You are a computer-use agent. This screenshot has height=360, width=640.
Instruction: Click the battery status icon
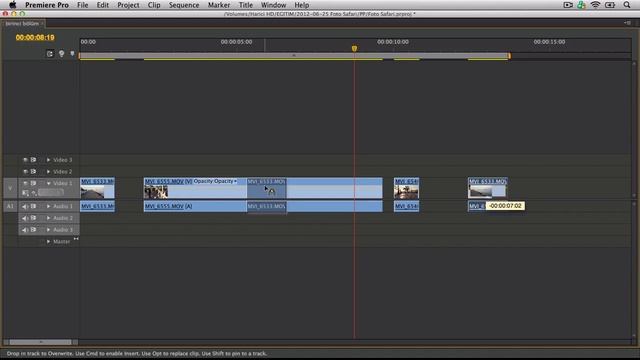610,5
